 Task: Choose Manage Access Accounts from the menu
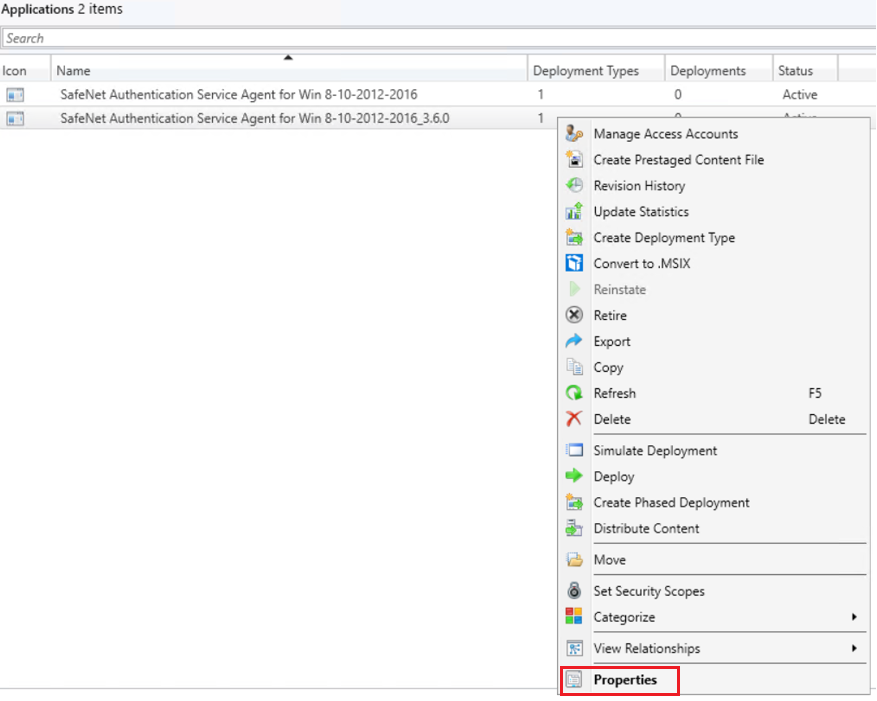714,134
